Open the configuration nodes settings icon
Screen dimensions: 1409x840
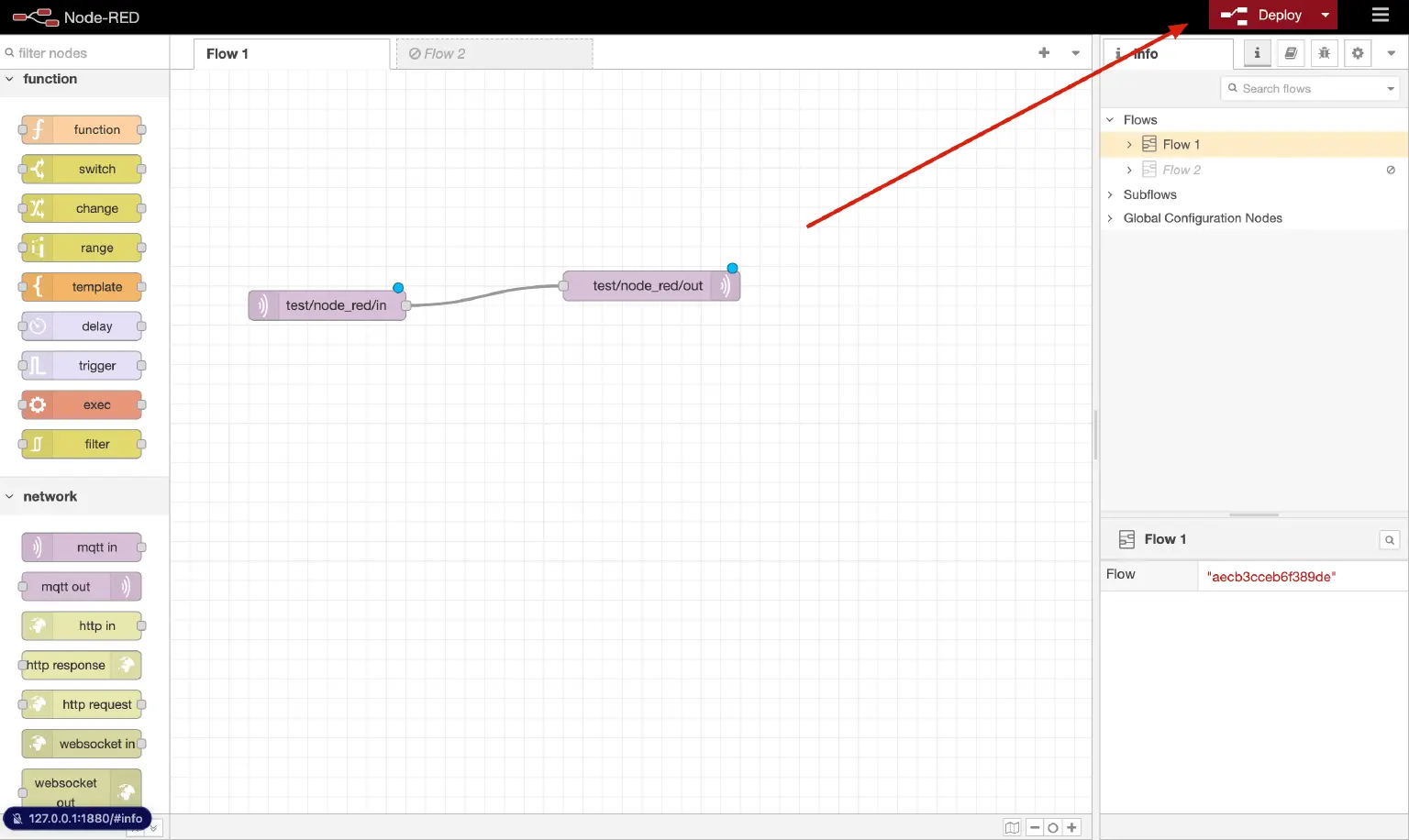tap(1358, 53)
